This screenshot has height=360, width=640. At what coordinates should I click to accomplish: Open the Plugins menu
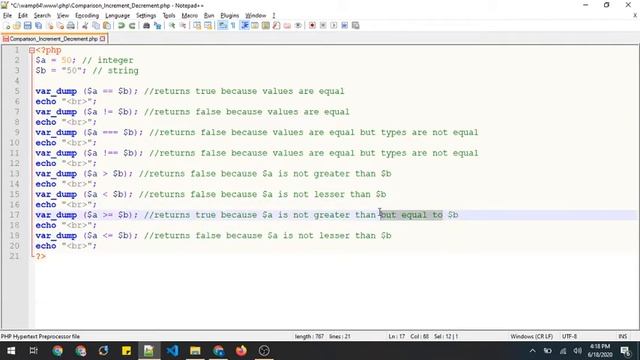coord(230,16)
